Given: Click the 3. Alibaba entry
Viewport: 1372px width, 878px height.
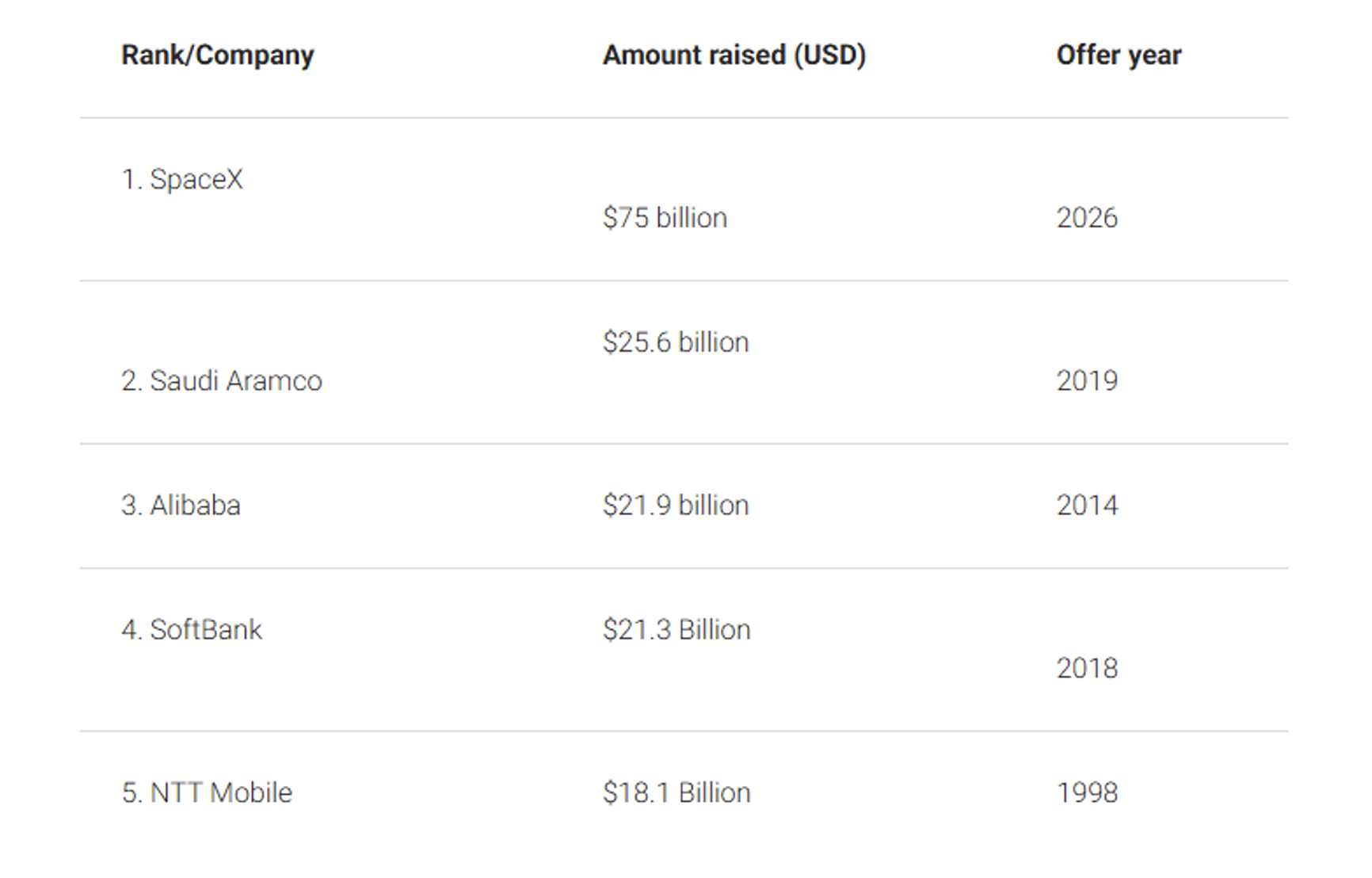Looking at the screenshot, I should (181, 506).
